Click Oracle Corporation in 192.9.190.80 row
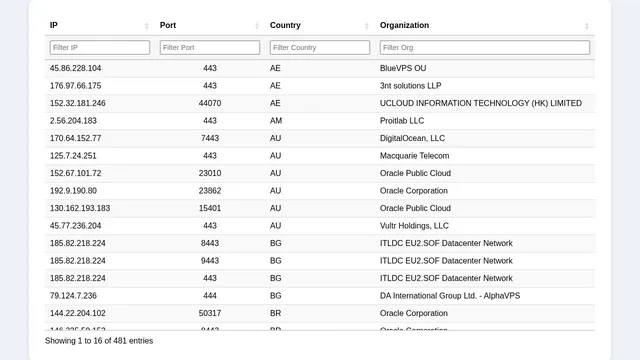The height and width of the screenshot is (360, 640). [x=414, y=191]
